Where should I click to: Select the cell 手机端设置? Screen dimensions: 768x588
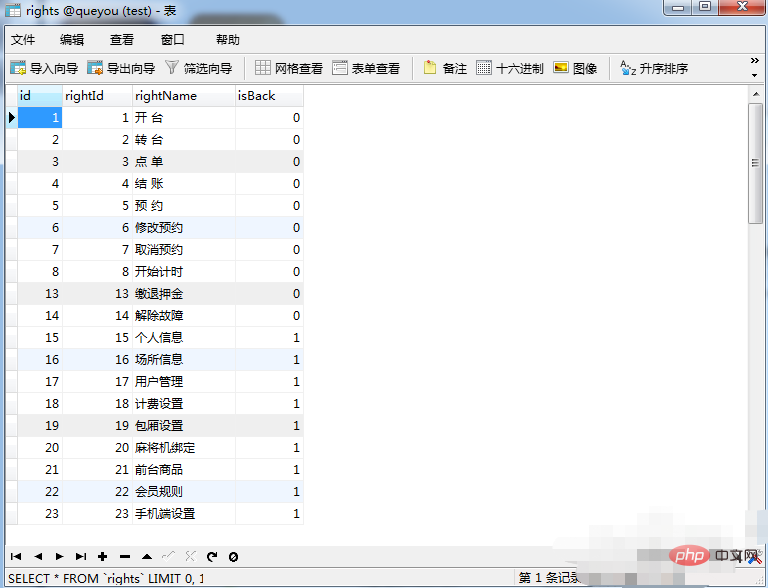click(x=184, y=514)
